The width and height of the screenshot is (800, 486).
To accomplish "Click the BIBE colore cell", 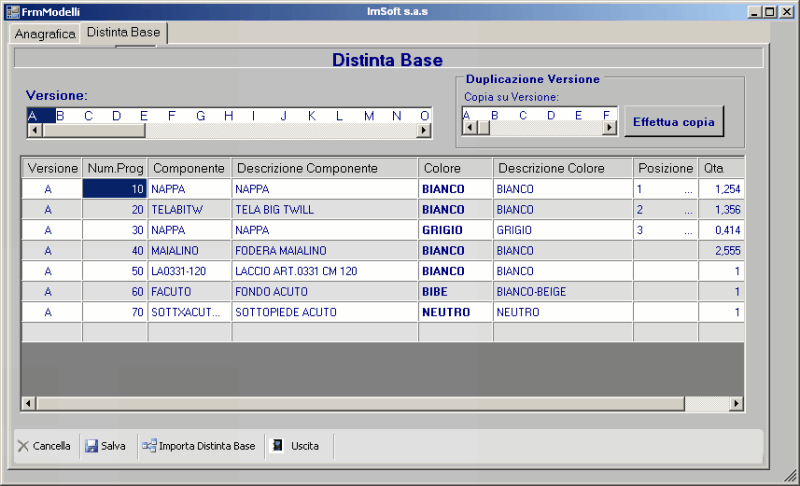I will [x=455, y=292].
